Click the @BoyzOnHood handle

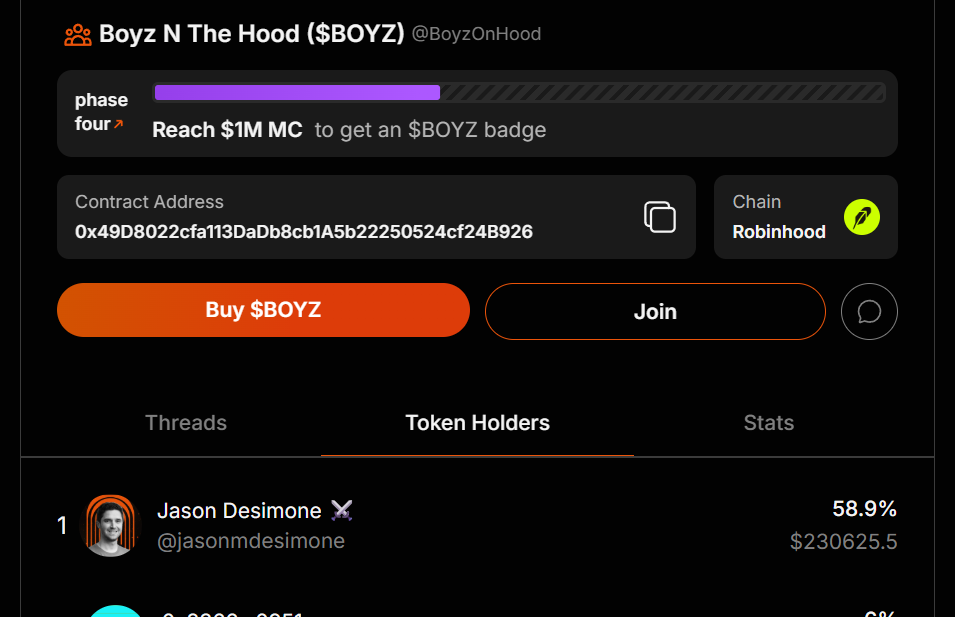[476, 33]
